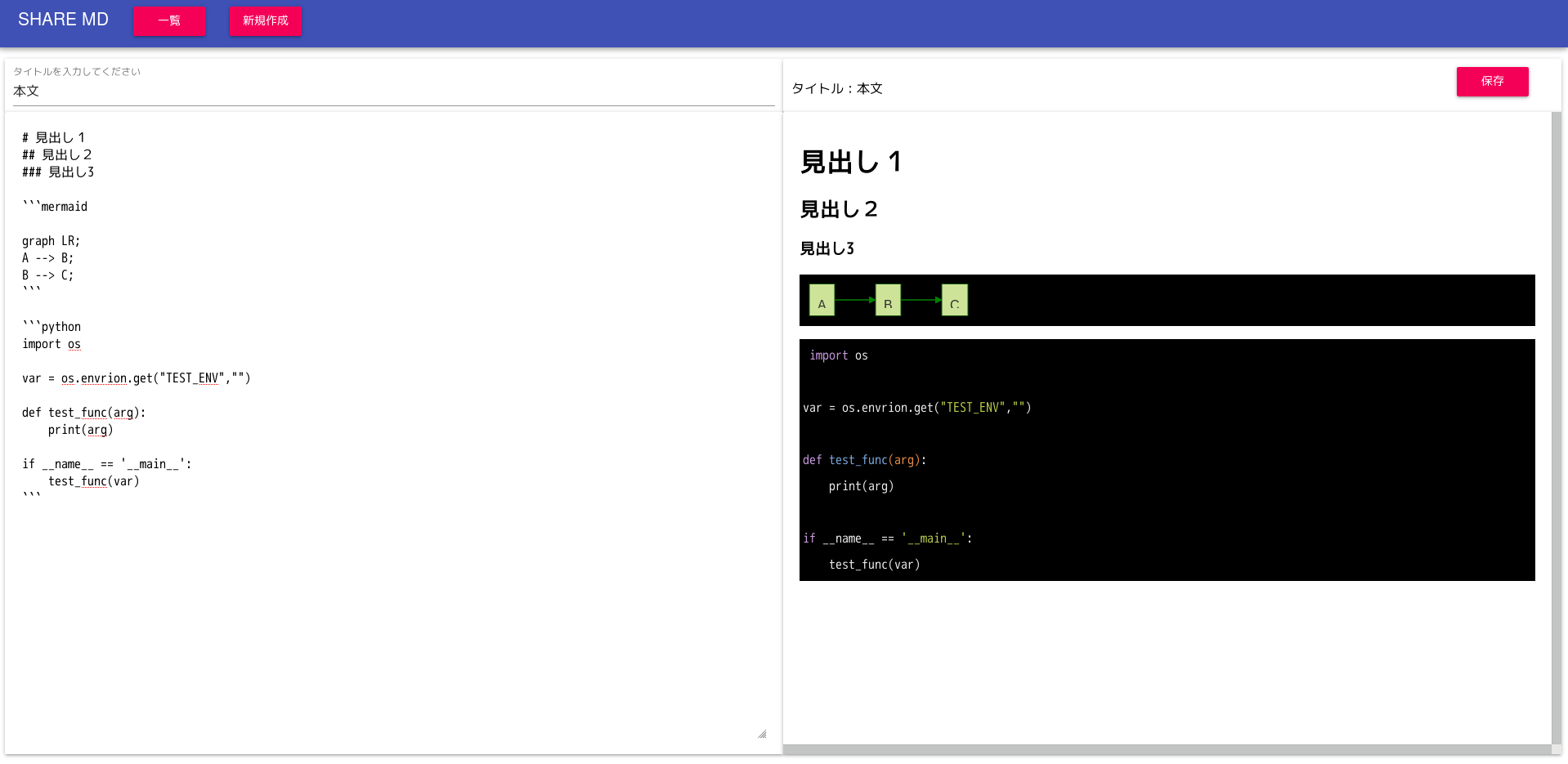The width and height of the screenshot is (1568, 764).
Task: Click the '## 見出し２' line in editor
Action: click(57, 154)
